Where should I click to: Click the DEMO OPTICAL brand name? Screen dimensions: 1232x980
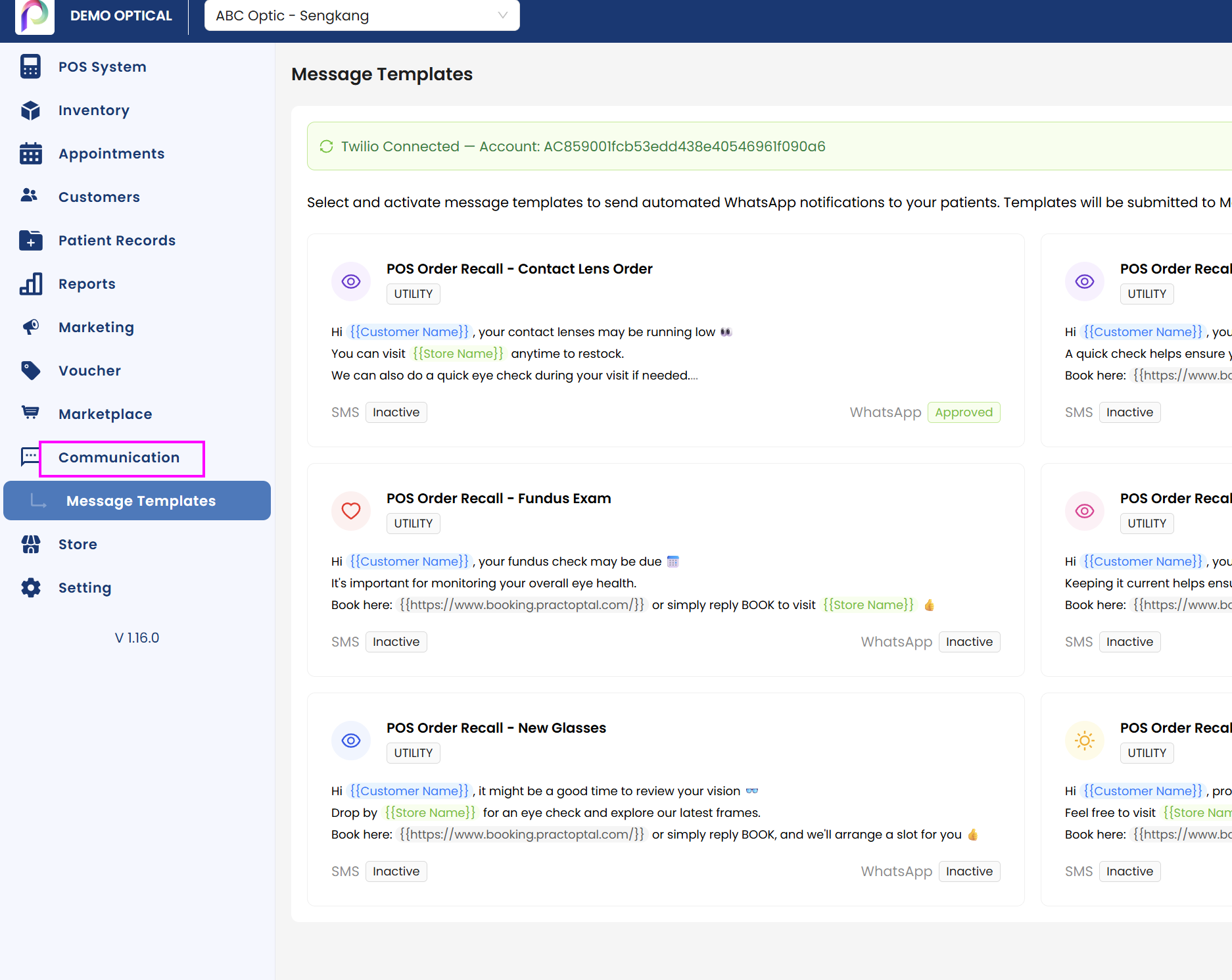121,15
